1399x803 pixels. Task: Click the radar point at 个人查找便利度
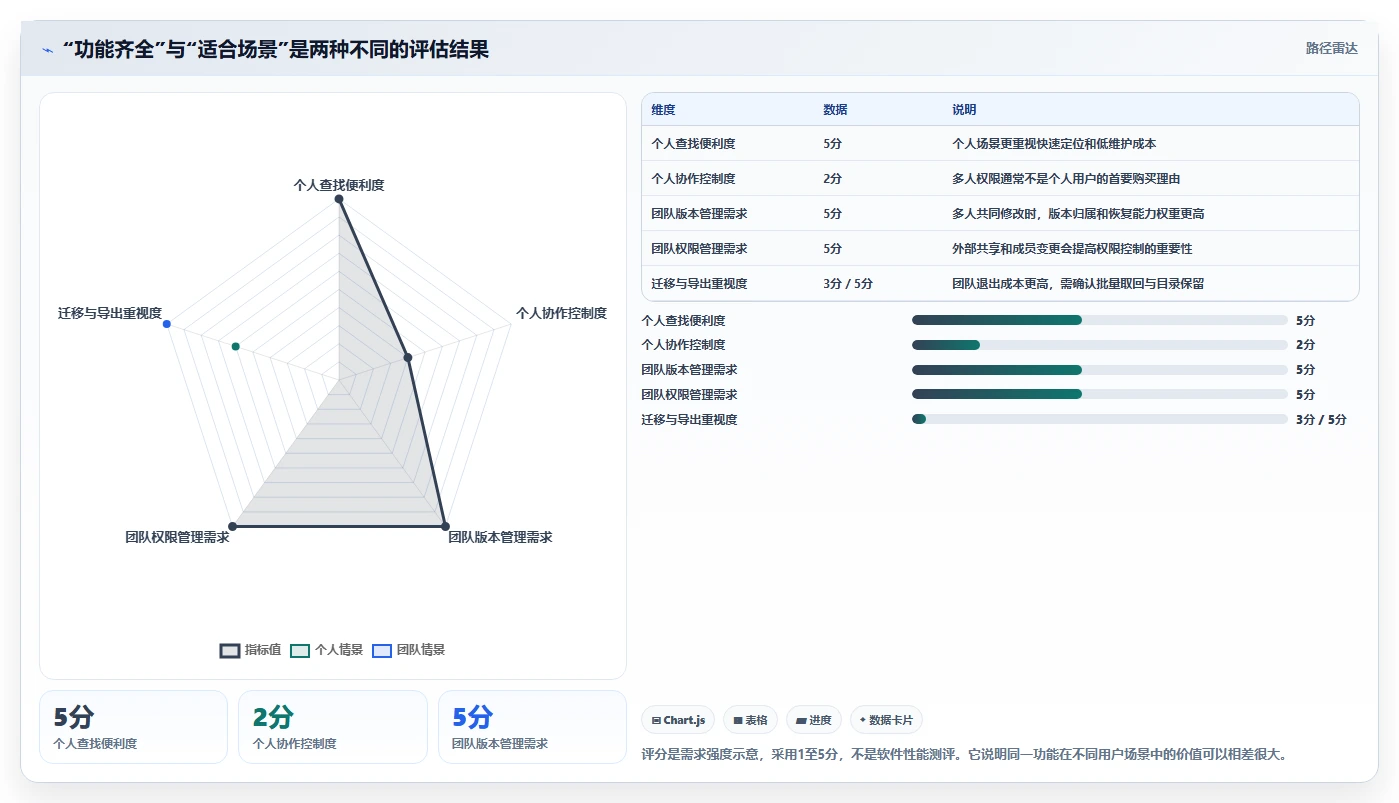pos(339,199)
